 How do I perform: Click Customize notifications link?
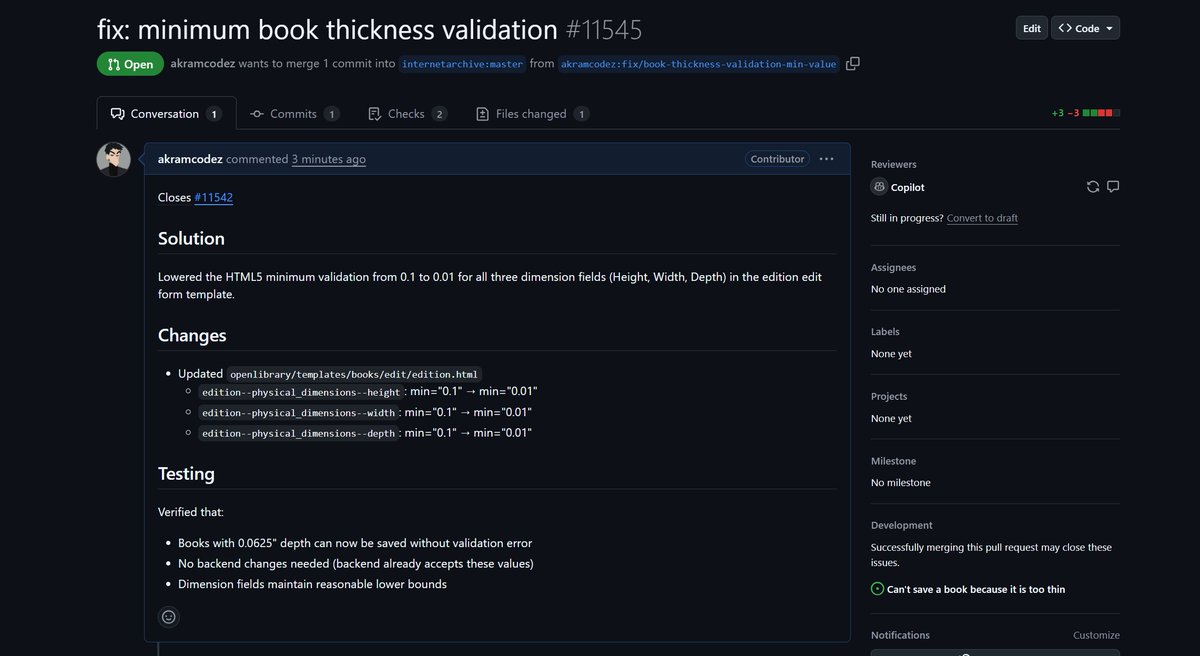point(1096,635)
